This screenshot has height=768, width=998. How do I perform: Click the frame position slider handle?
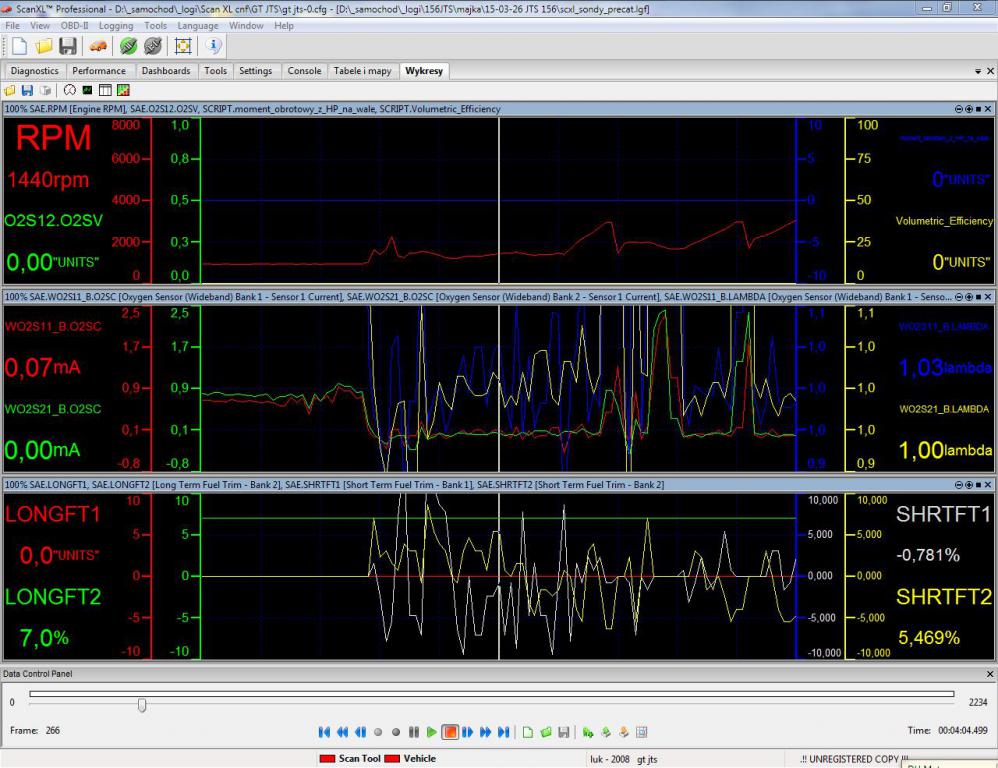[142, 705]
